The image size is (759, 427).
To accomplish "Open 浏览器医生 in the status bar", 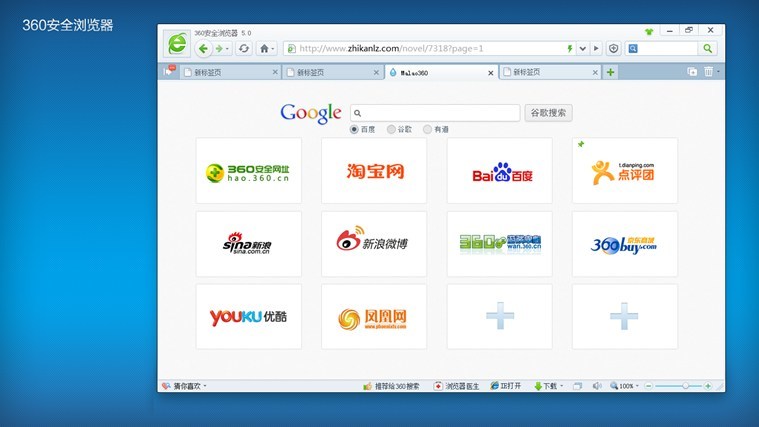I will (x=456, y=386).
